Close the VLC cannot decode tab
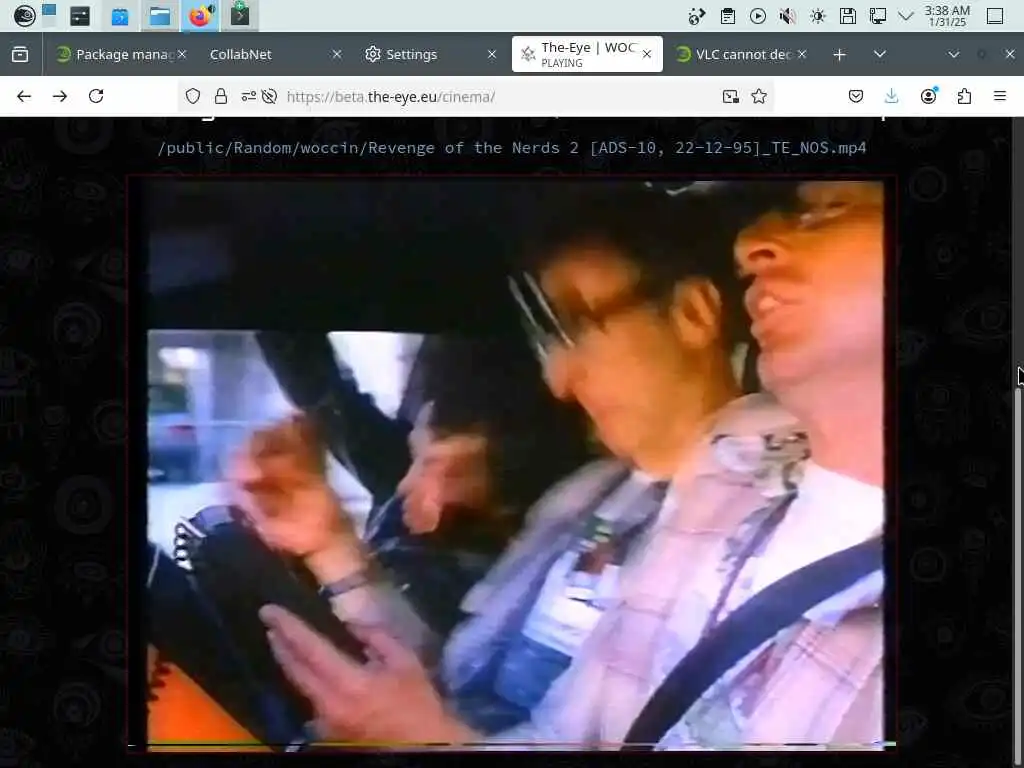This screenshot has height=768, width=1024. 802,54
